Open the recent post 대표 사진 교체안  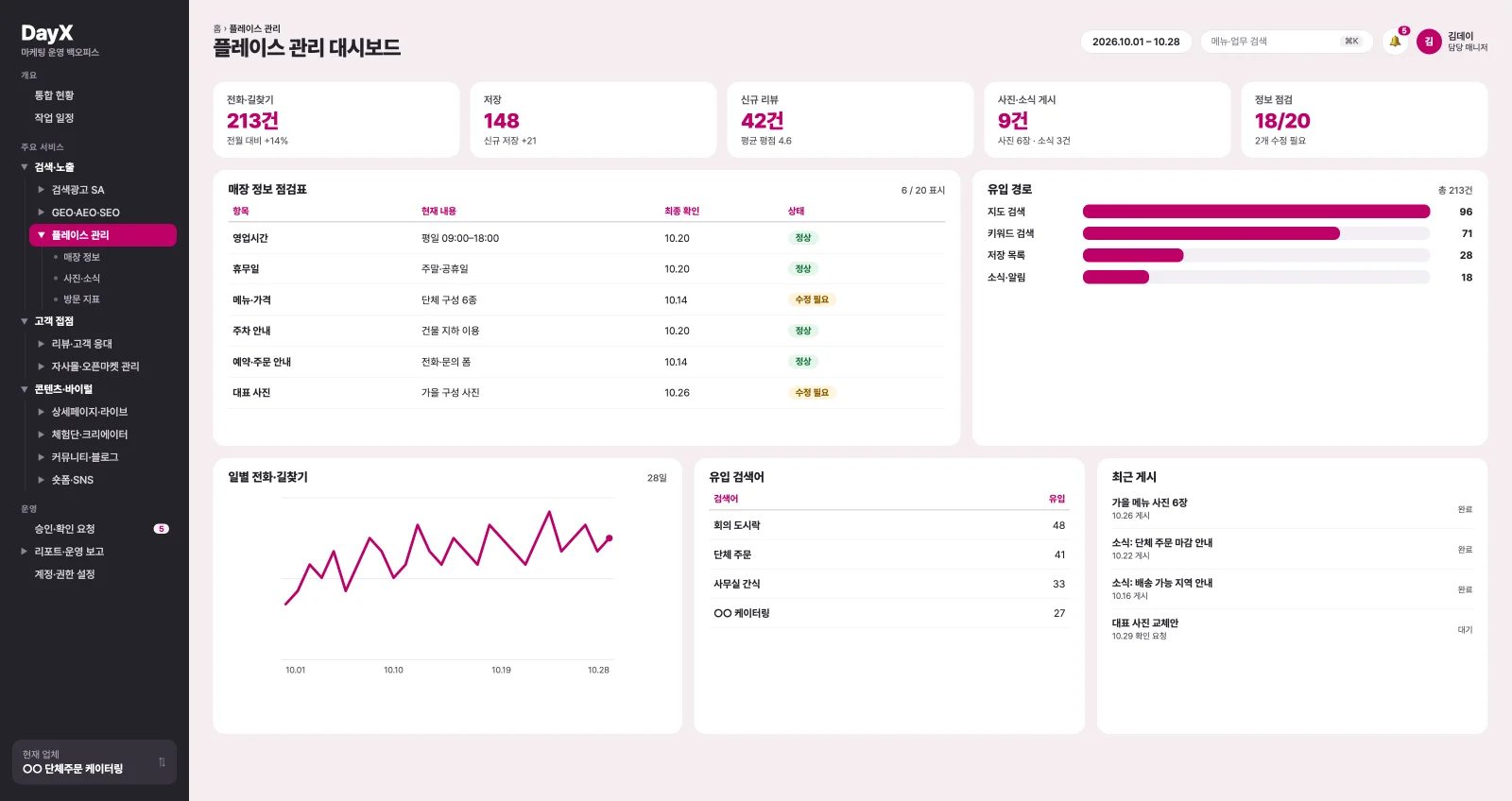pyautogui.click(x=1292, y=629)
